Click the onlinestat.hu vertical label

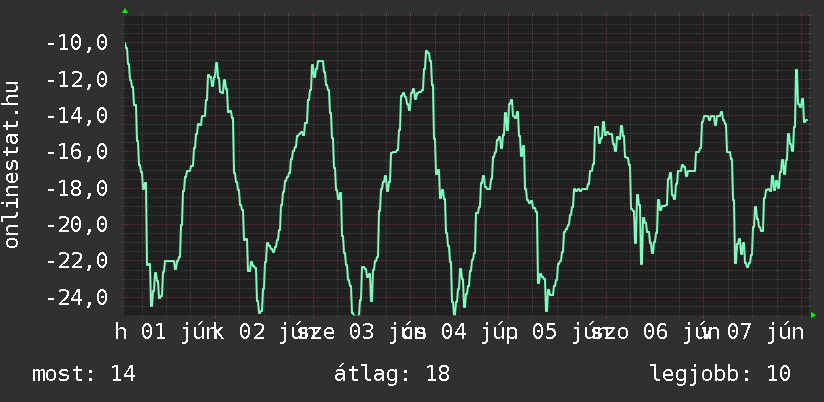coord(12,164)
